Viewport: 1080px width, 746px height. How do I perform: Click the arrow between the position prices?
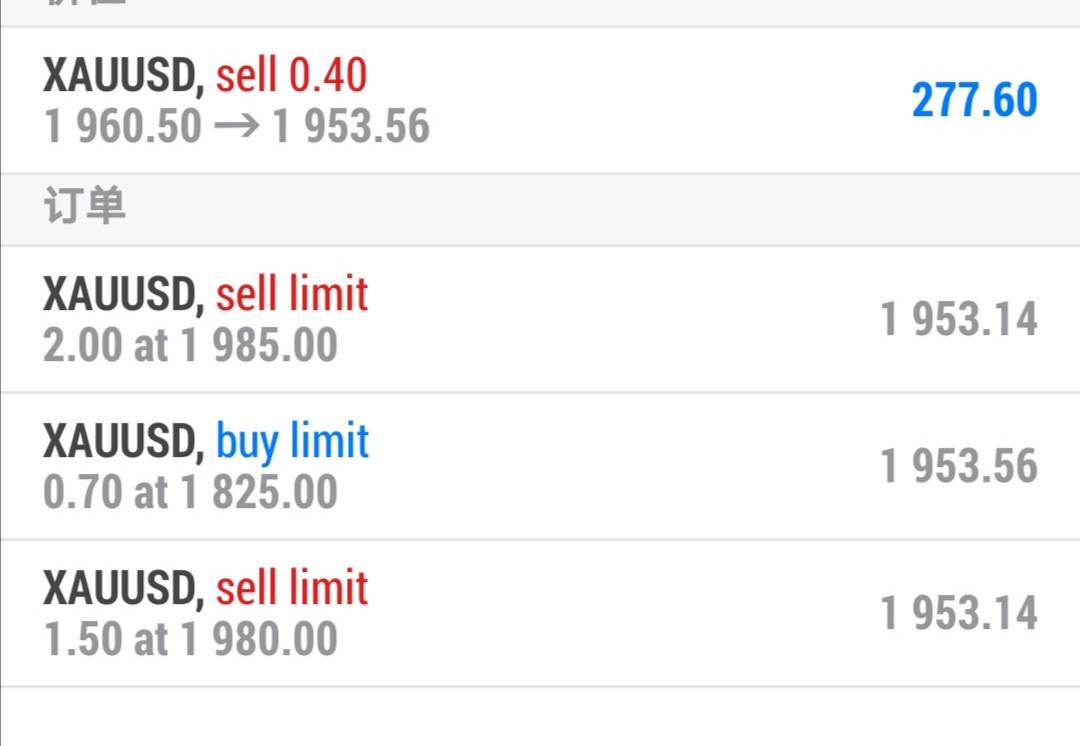point(236,127)
